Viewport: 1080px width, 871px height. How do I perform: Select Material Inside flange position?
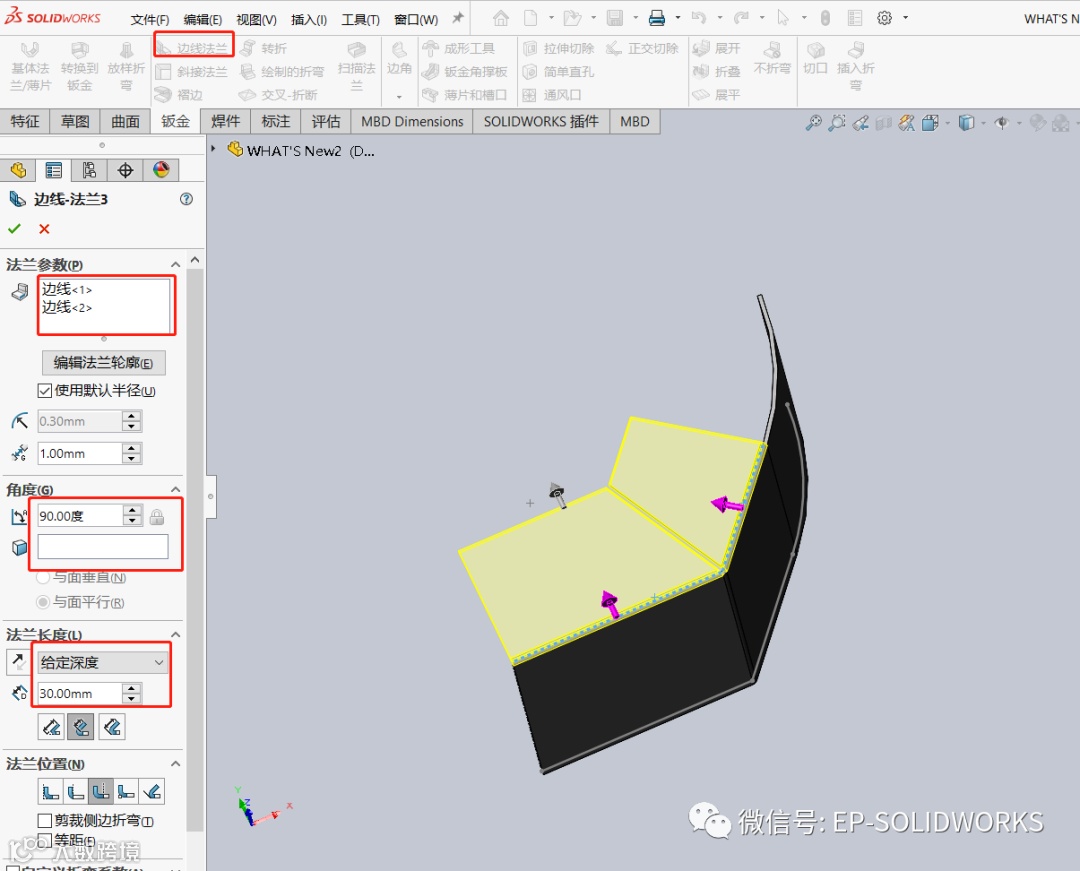50,791
